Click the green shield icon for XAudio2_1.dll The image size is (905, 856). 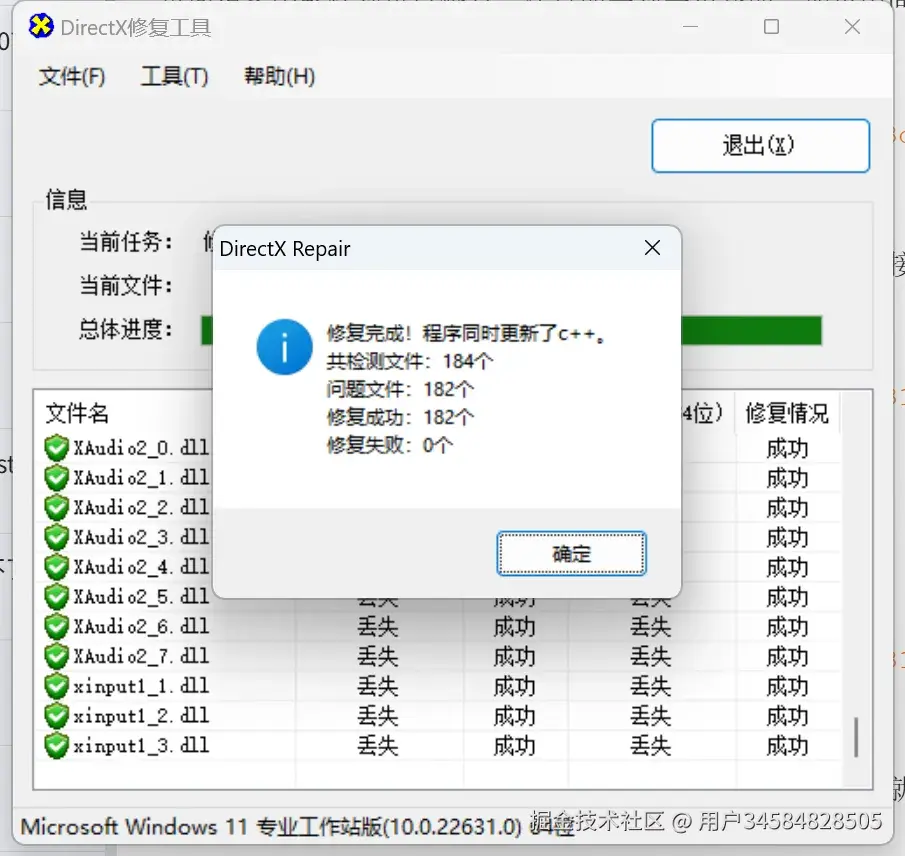point(57,478)
